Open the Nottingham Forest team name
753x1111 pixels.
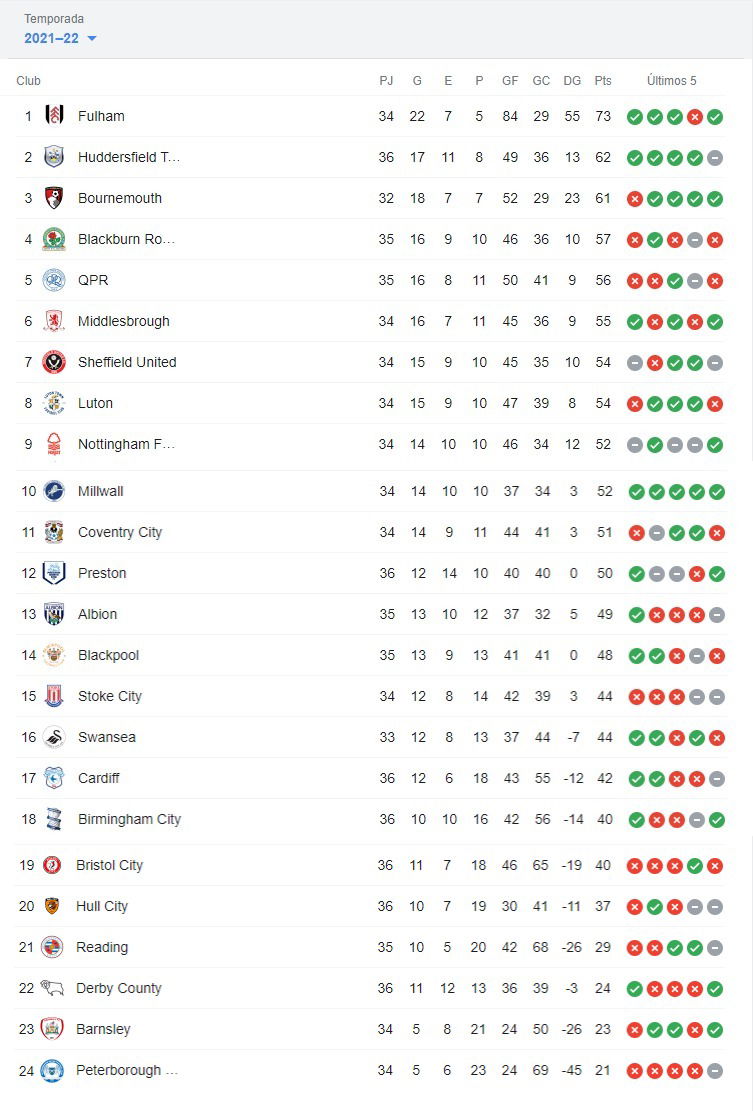pyautogui.click(x=126, y=444)
